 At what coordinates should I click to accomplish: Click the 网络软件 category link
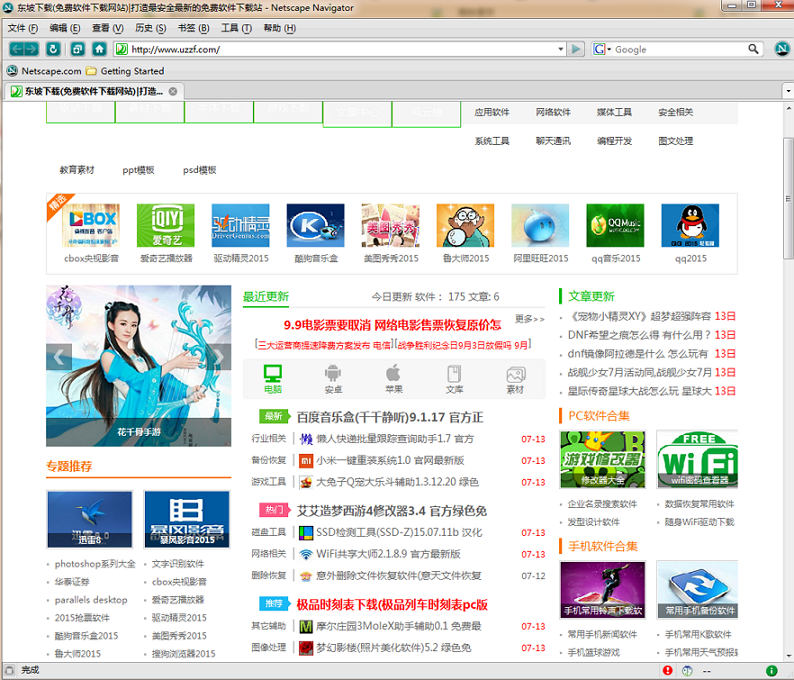pyautogui.click(x=553, y=112)
